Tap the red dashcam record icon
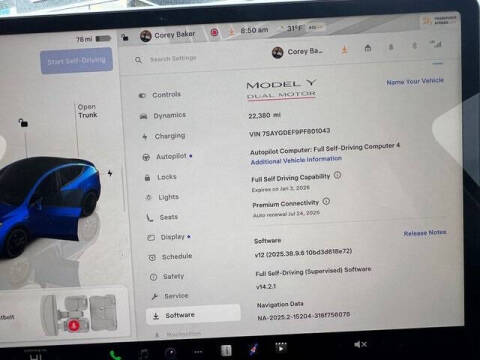The width and height of the screenshot is (480, 360). (x=214, y=32)
